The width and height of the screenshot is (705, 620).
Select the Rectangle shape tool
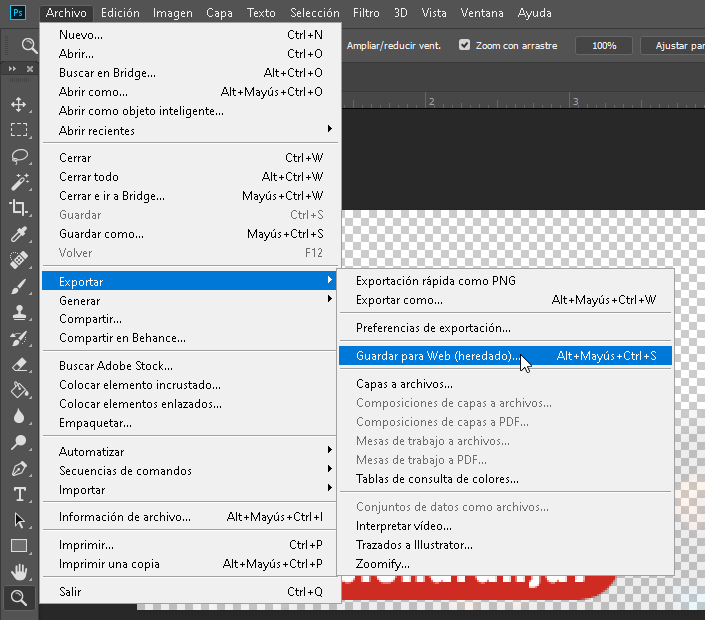point(19,546)
